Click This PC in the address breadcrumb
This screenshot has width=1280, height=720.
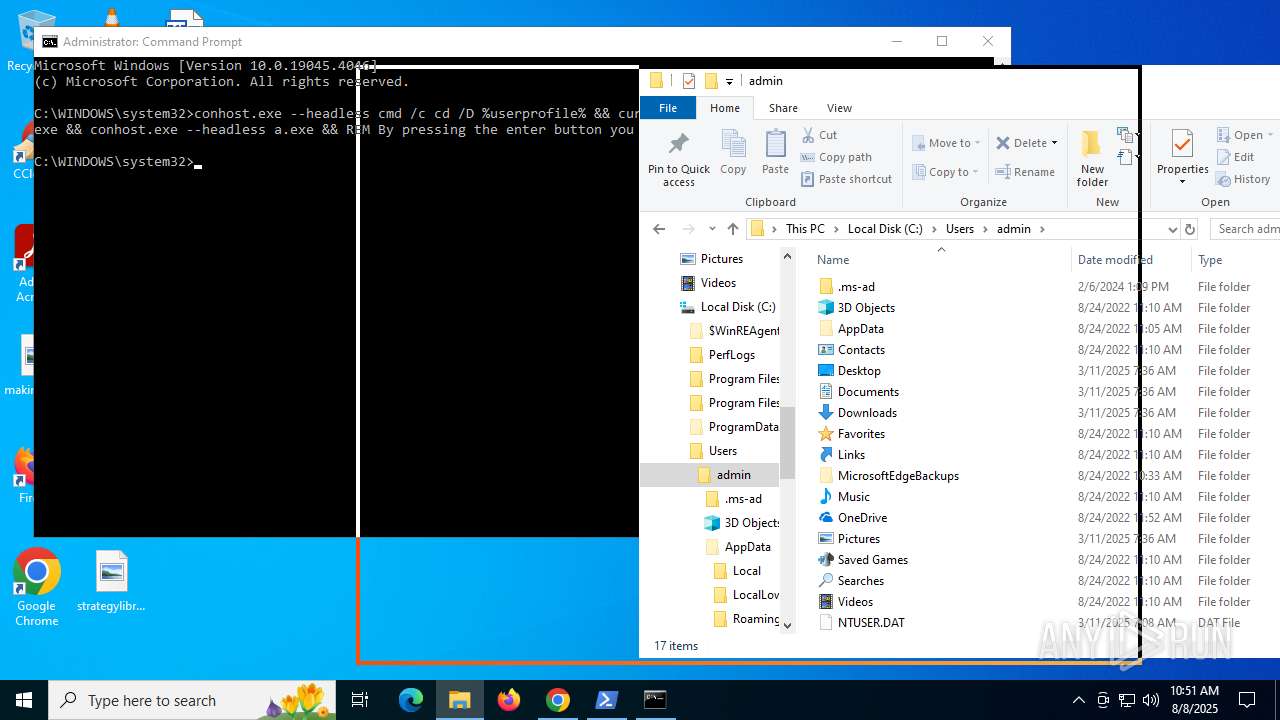tap(805, 229)
